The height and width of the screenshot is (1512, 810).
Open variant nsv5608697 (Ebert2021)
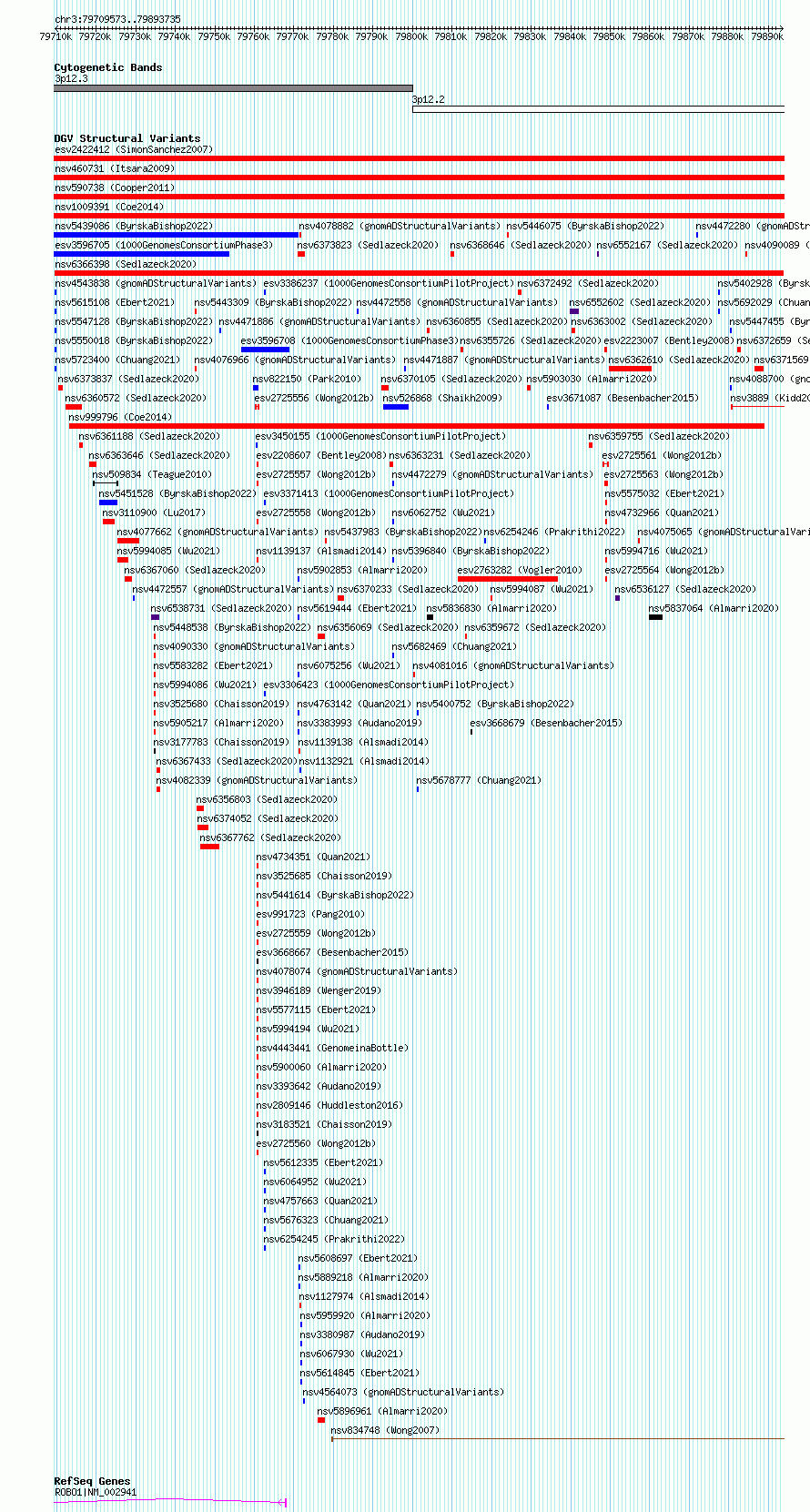coord(358,1258)
